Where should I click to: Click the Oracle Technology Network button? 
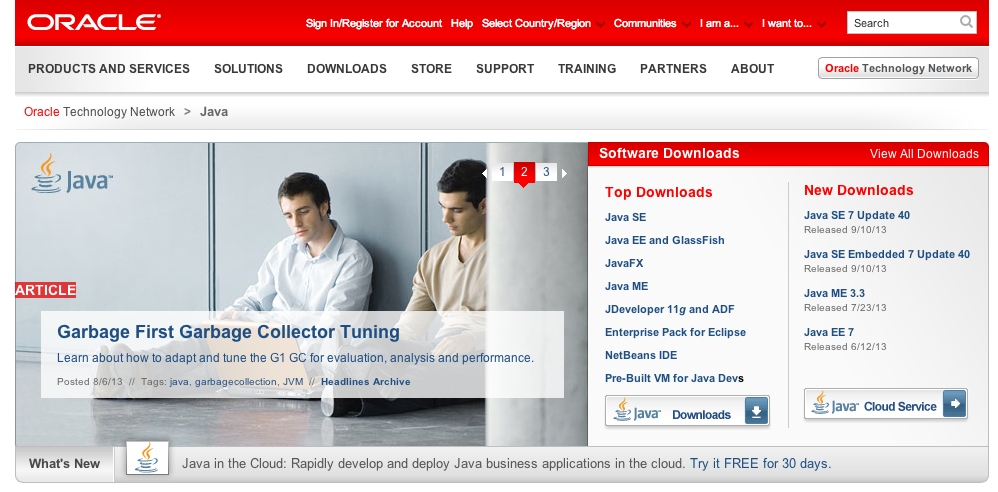tap(898, 68)
